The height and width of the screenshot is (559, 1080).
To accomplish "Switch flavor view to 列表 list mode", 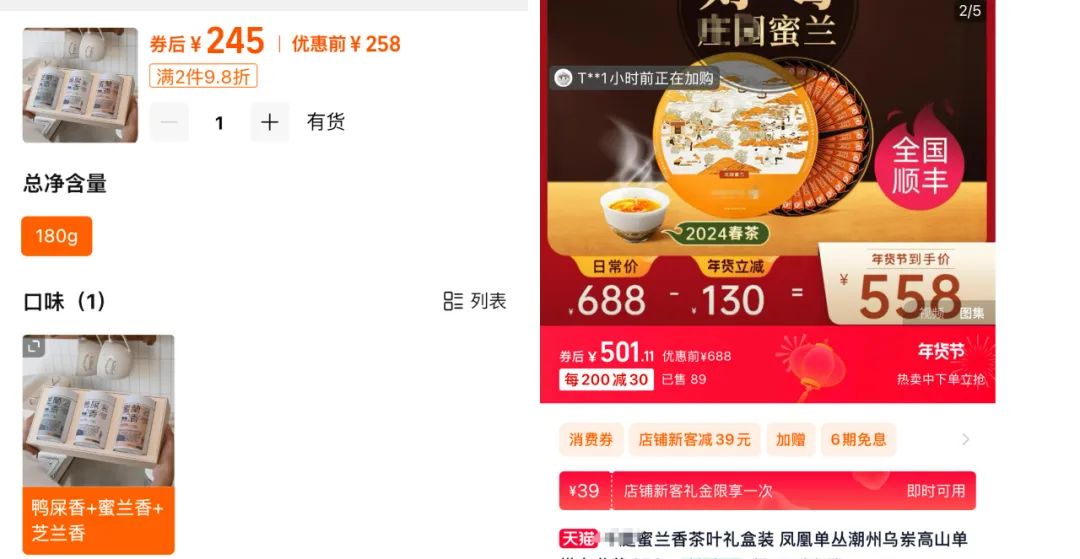I will click(475, 301).
